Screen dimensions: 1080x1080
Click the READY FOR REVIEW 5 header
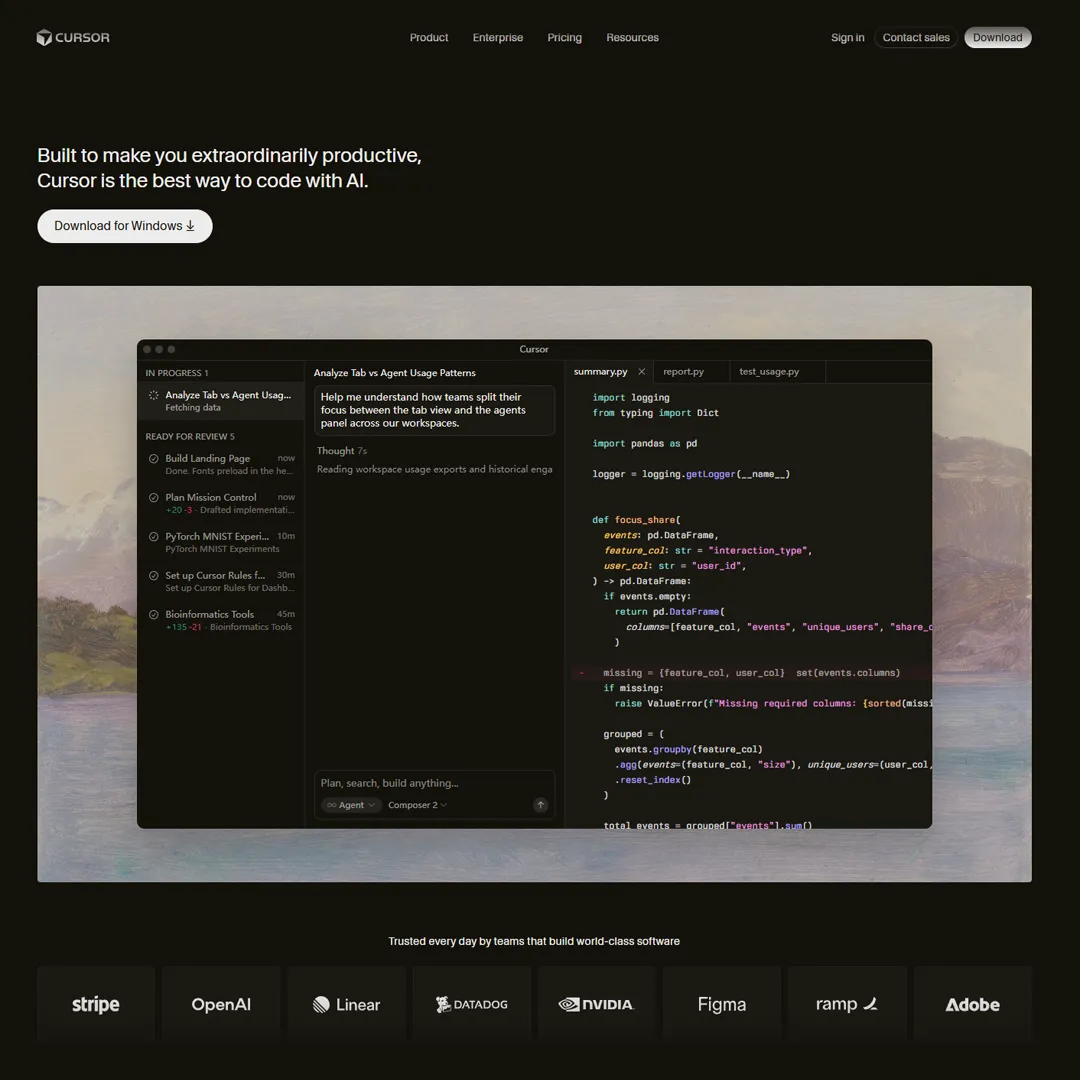(189, 437)
